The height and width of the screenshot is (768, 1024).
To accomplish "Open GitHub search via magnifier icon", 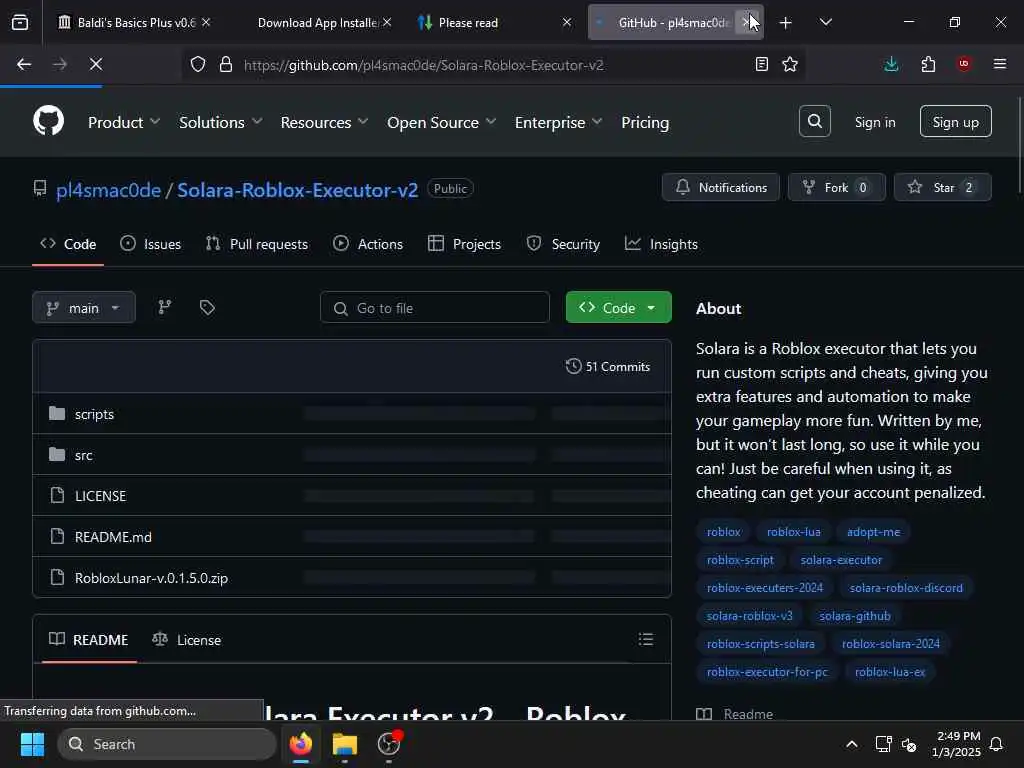I will click(x=814, y=121).
